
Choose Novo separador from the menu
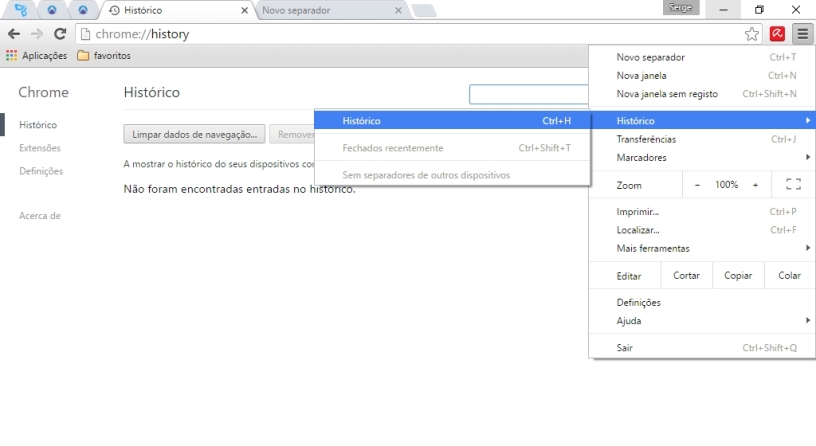pyautogui.click(x=702, y=57)
